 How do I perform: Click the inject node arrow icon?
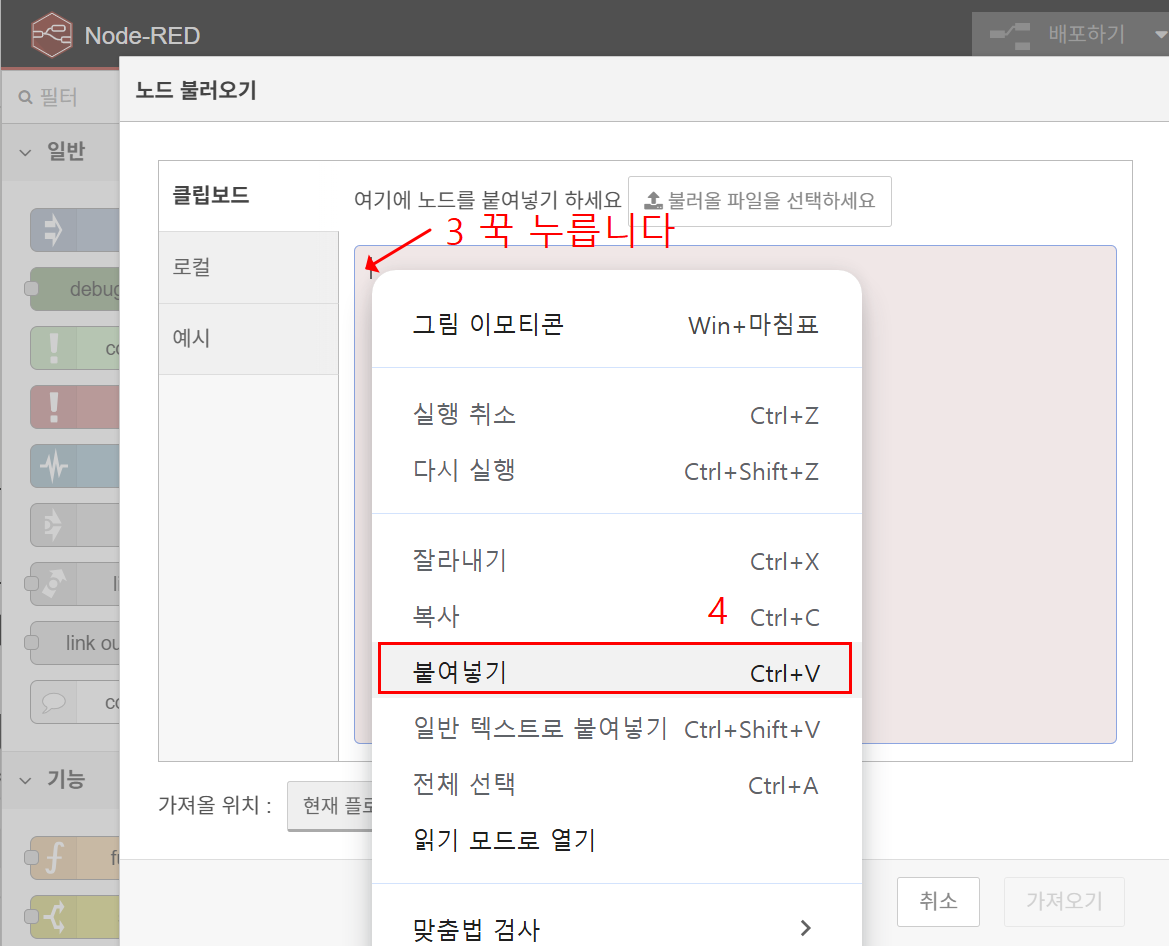[53, 230]
